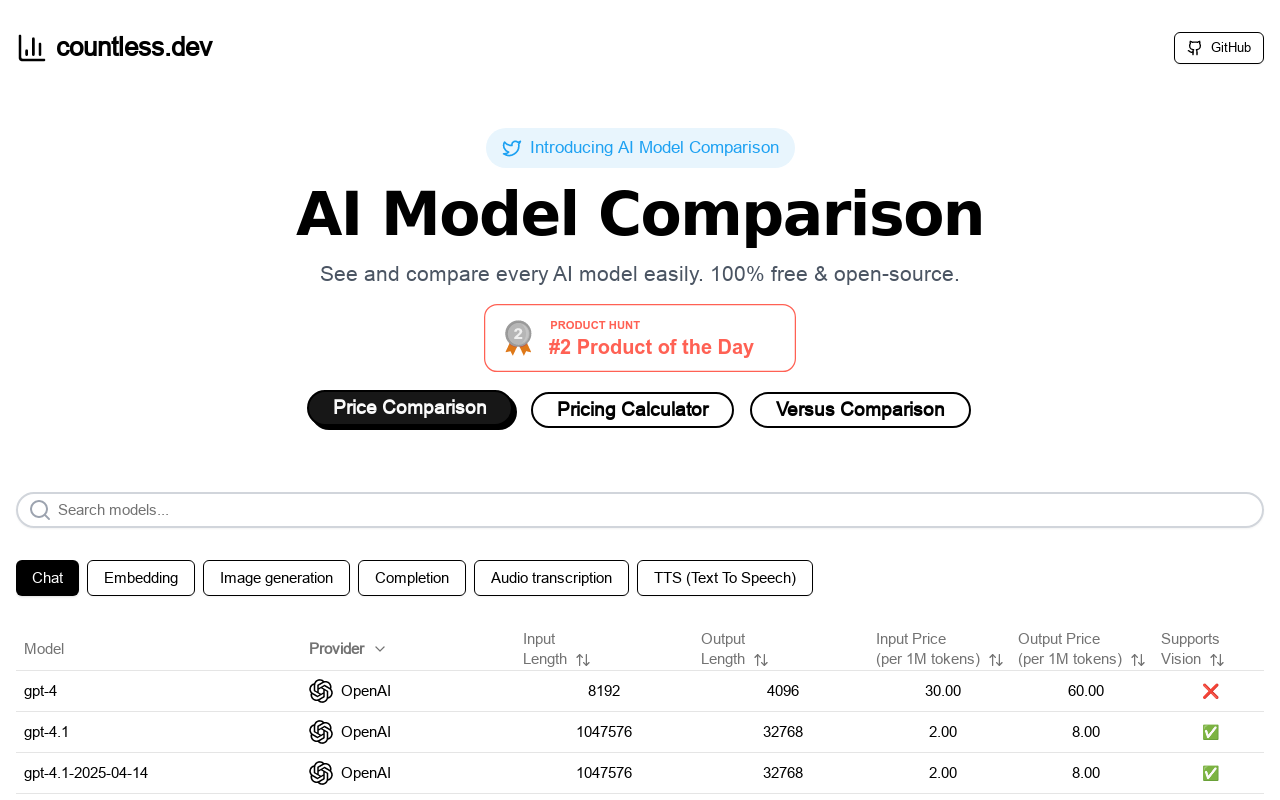Viewport: 1280px width, 800px height.
Task: Toggle the Image generation filter chip
Action: (x=276, y=578)
